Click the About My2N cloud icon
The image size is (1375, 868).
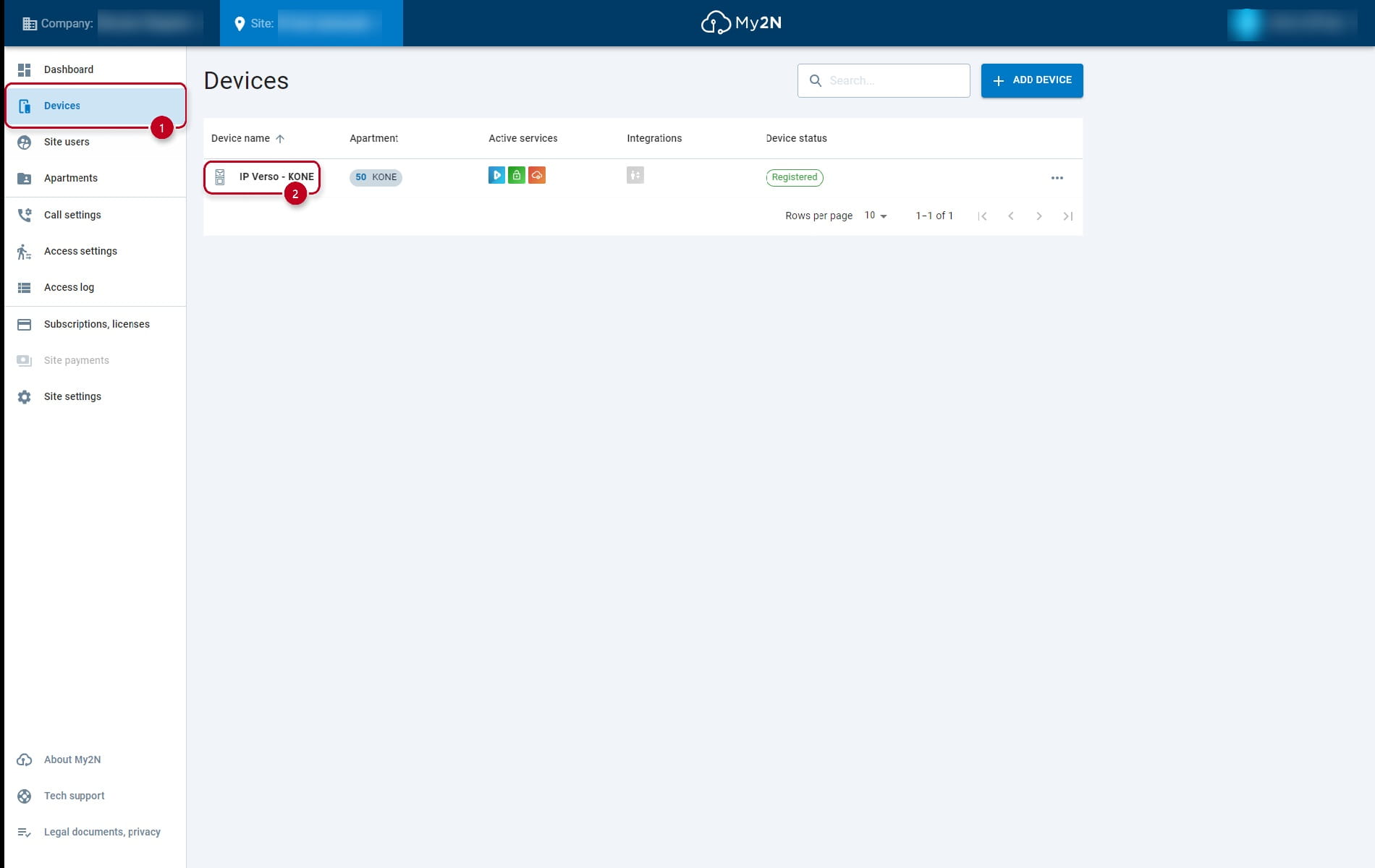(x=24, y=759)
